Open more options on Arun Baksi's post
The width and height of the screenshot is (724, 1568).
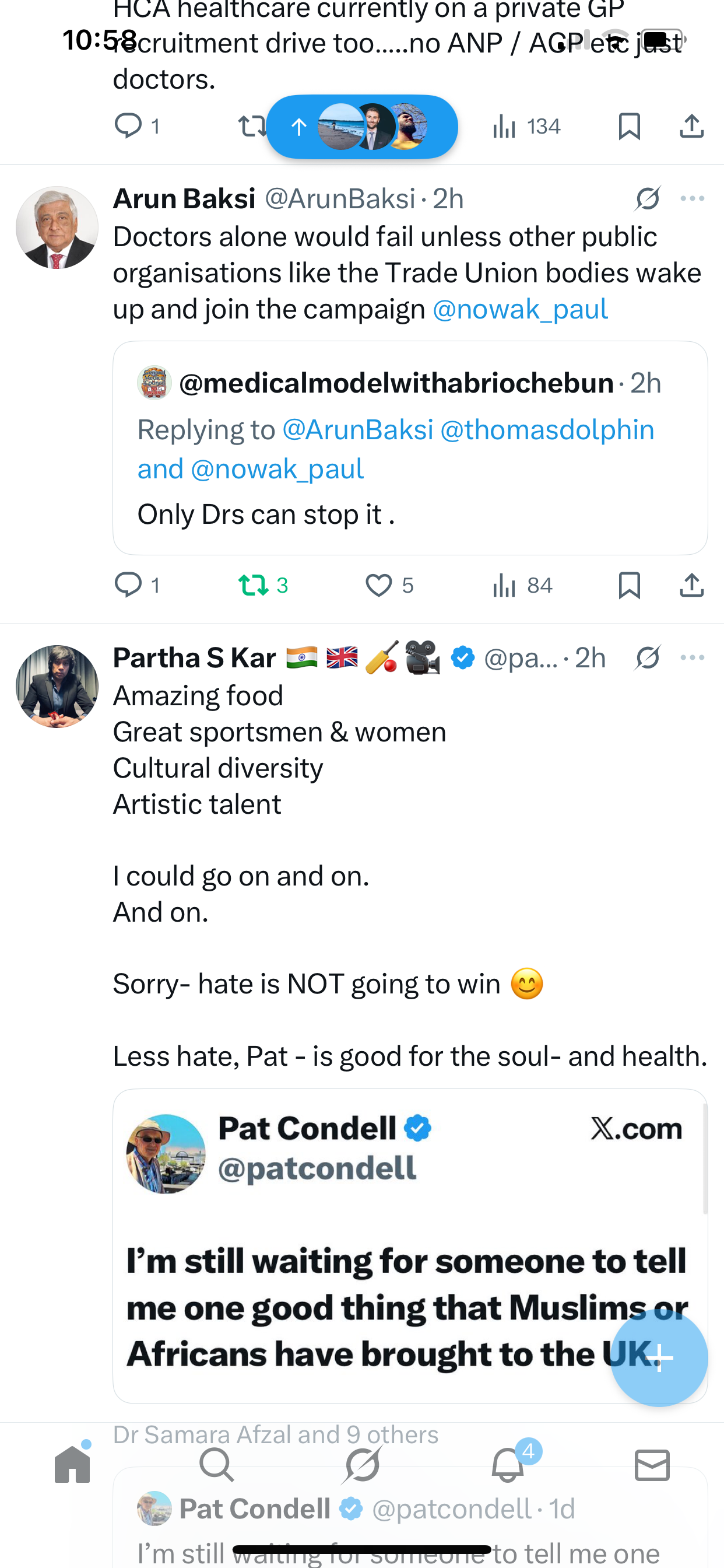[692, 198]
